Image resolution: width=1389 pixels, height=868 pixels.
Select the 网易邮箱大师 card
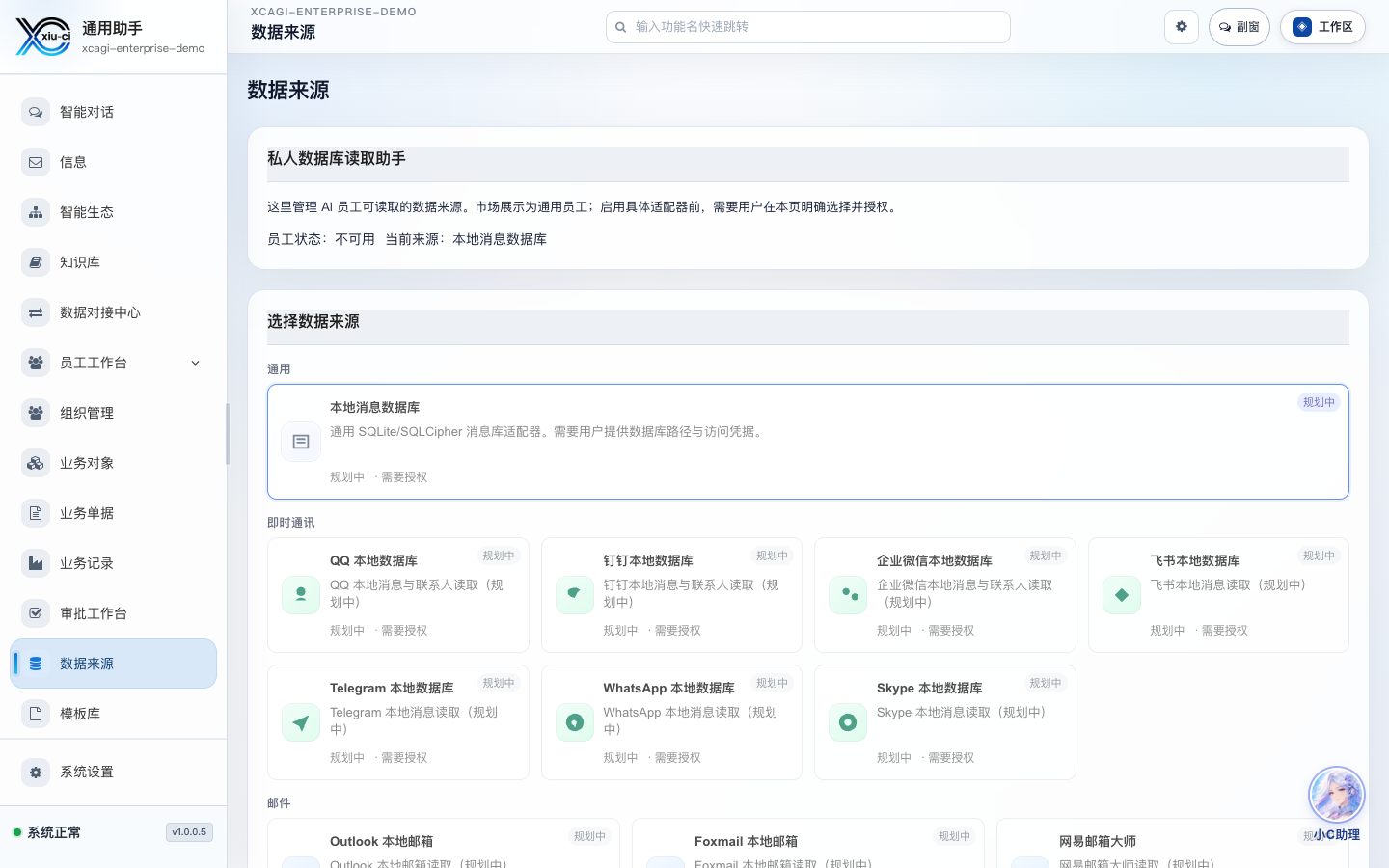point(1173,844)
